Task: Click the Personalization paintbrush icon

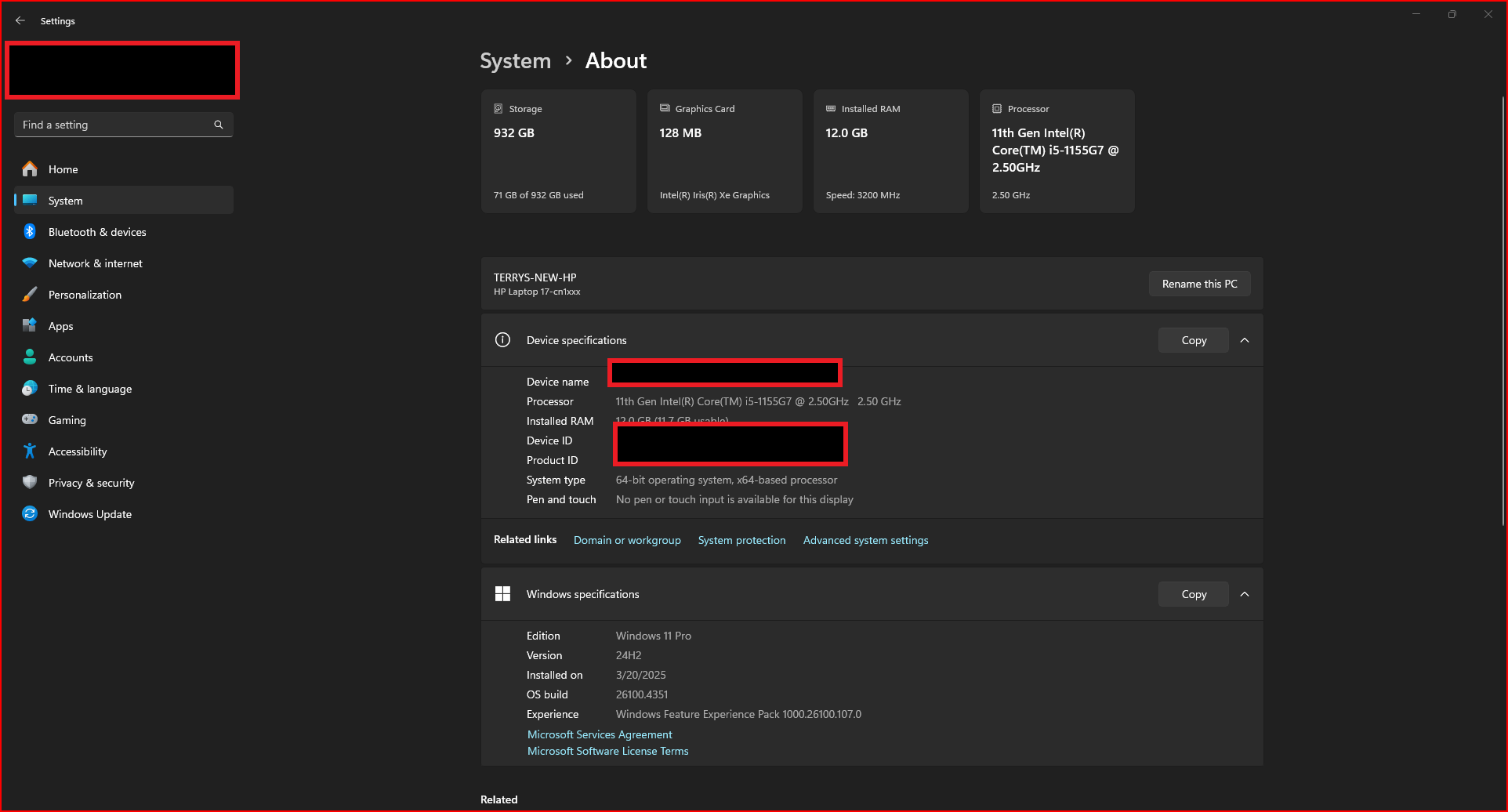Action: 30,294
